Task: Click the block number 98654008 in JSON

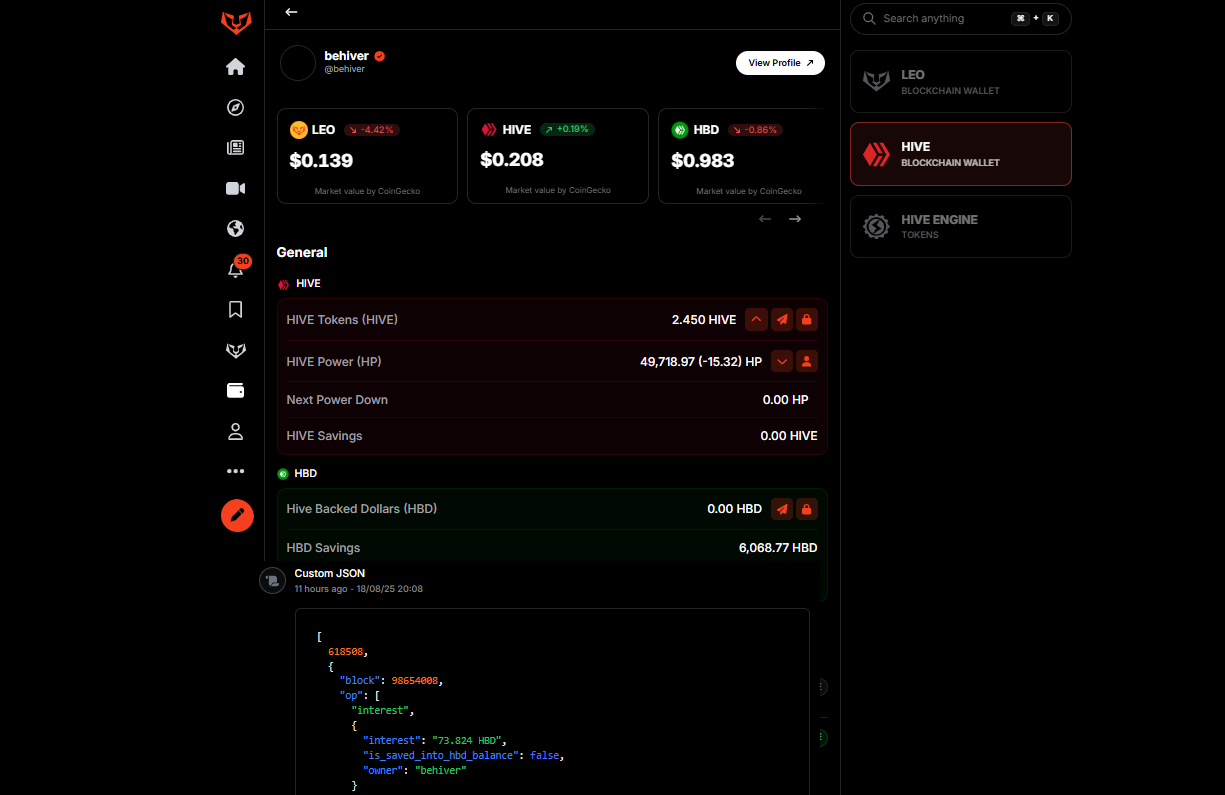Action: 415,681
